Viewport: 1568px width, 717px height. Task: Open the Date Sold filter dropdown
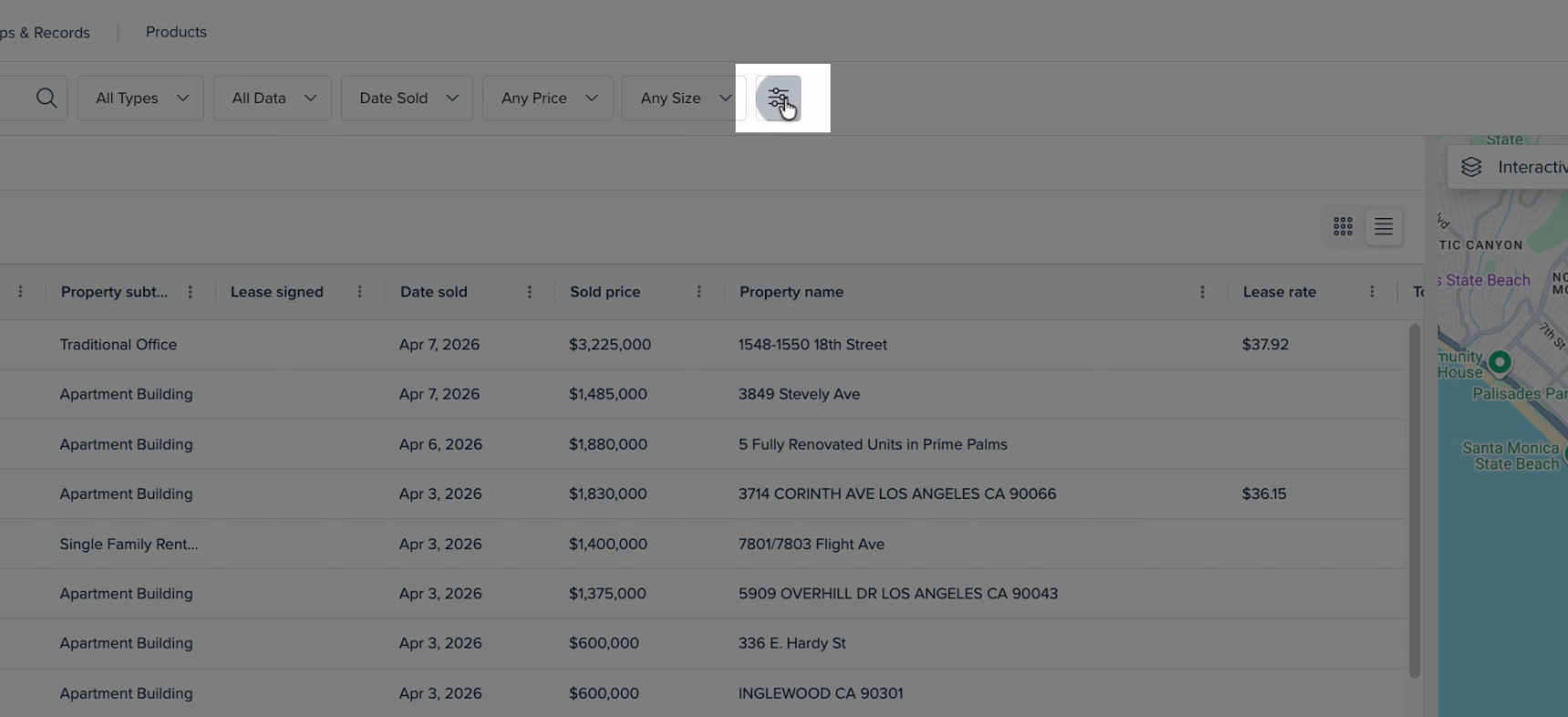tap(407, 99)
